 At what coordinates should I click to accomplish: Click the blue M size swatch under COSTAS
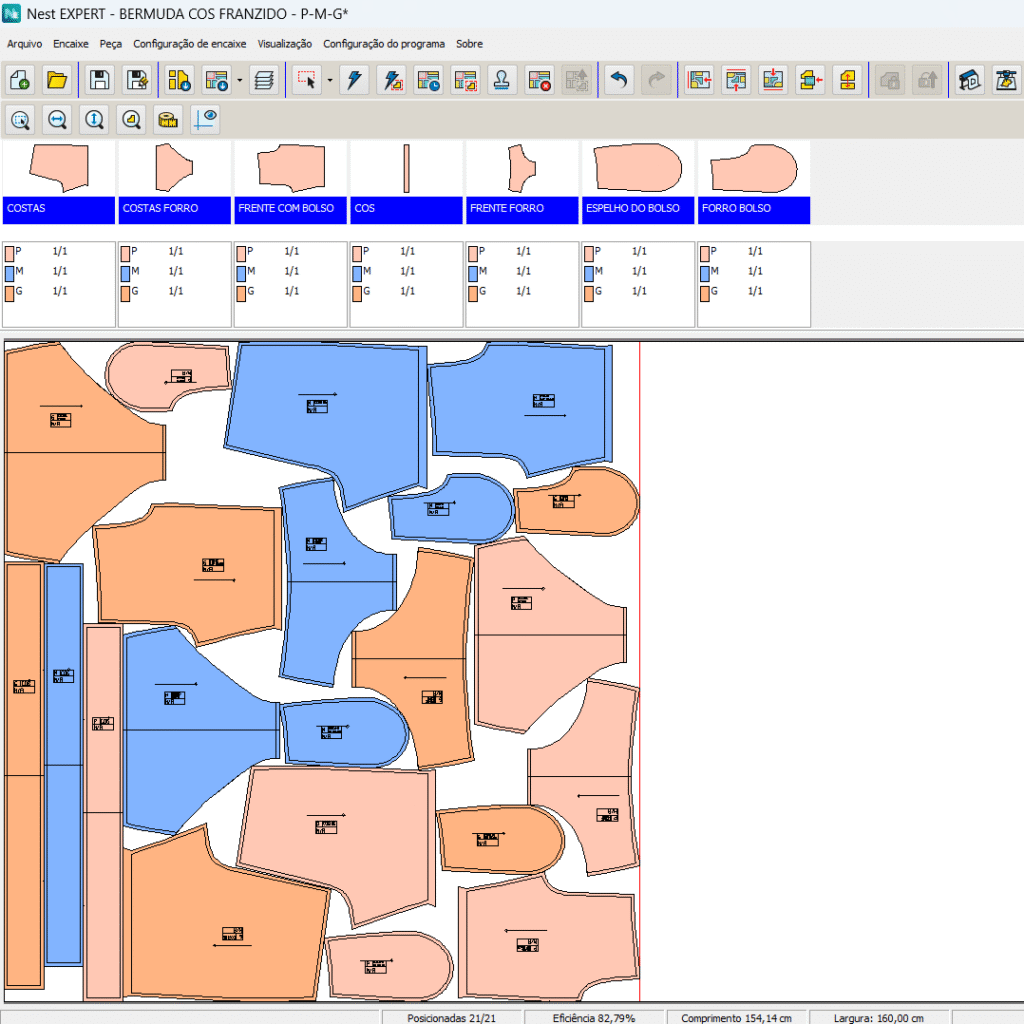(x=9, y=272)
